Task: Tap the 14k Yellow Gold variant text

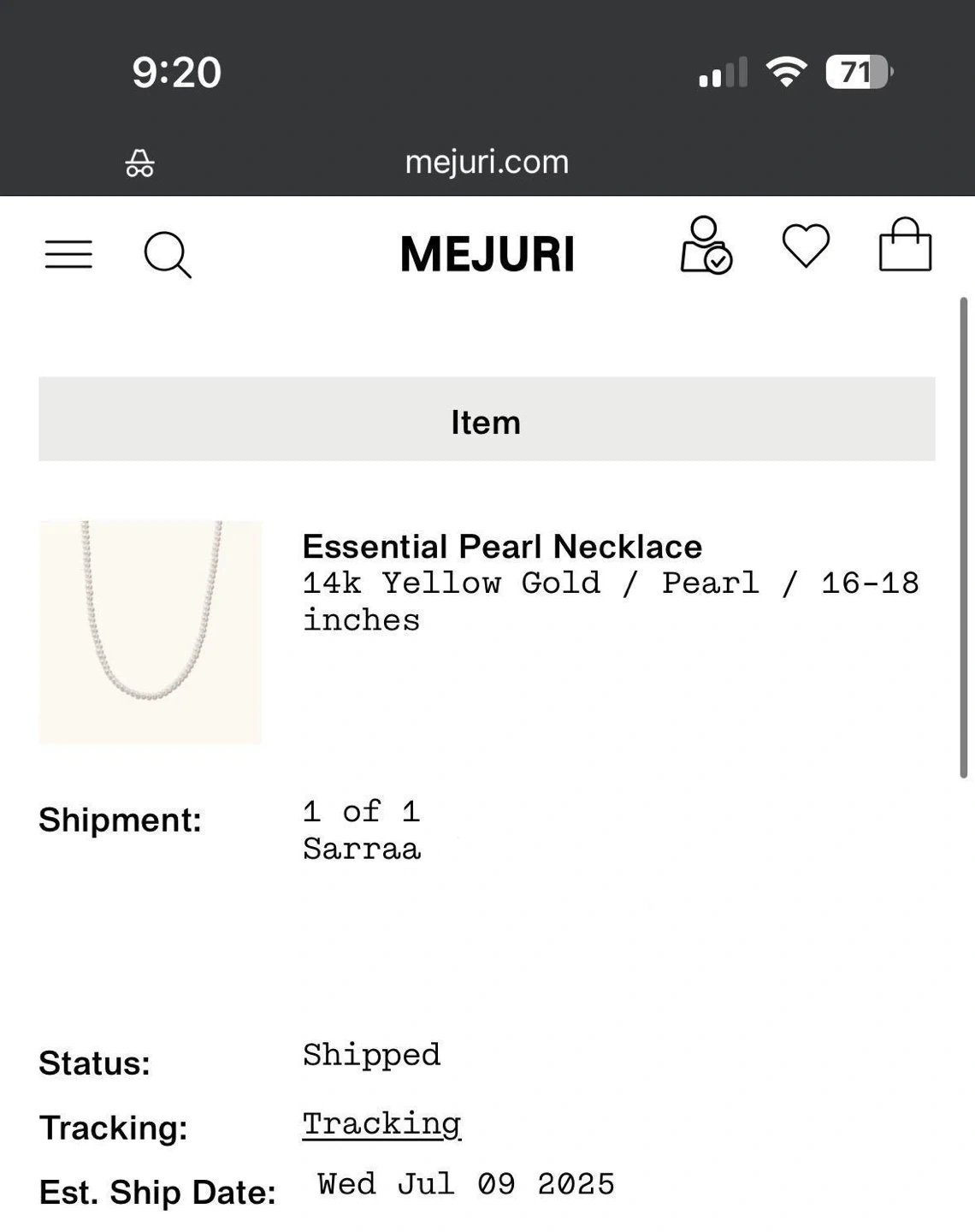Action: [451, 583]
